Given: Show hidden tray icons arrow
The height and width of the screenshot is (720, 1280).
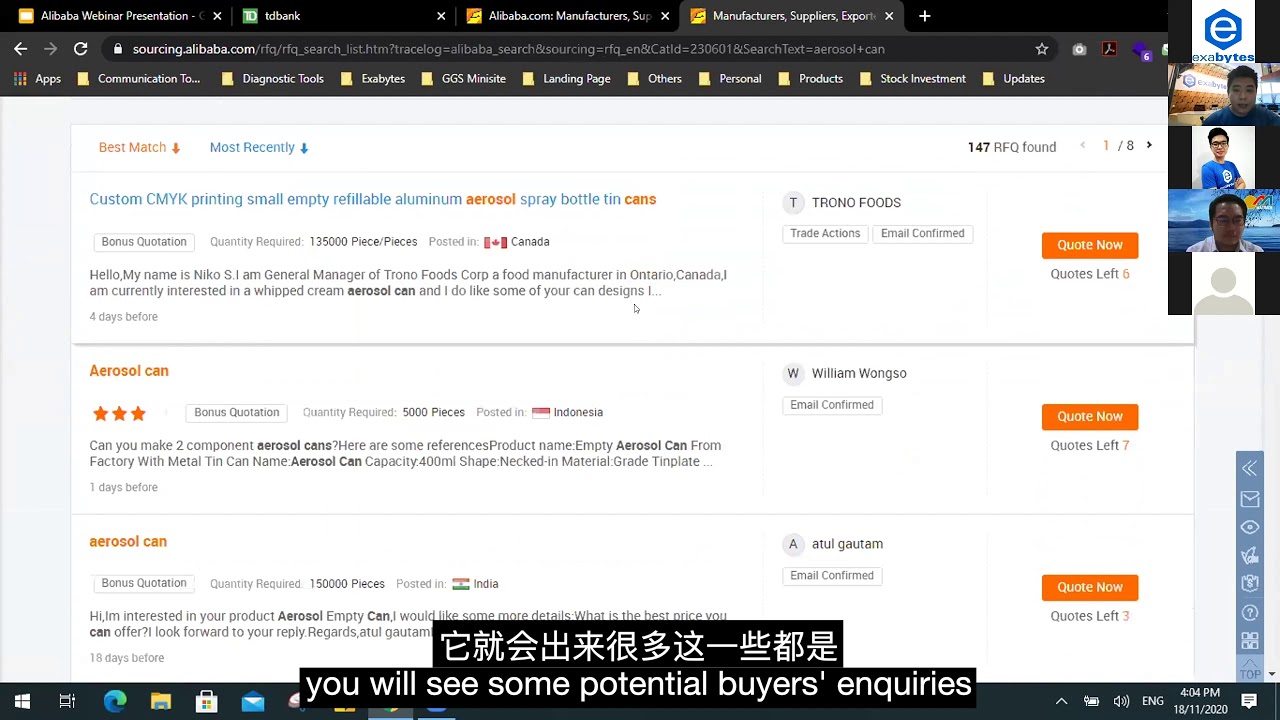Looking at the screenshot, I should coord(1061,701).
